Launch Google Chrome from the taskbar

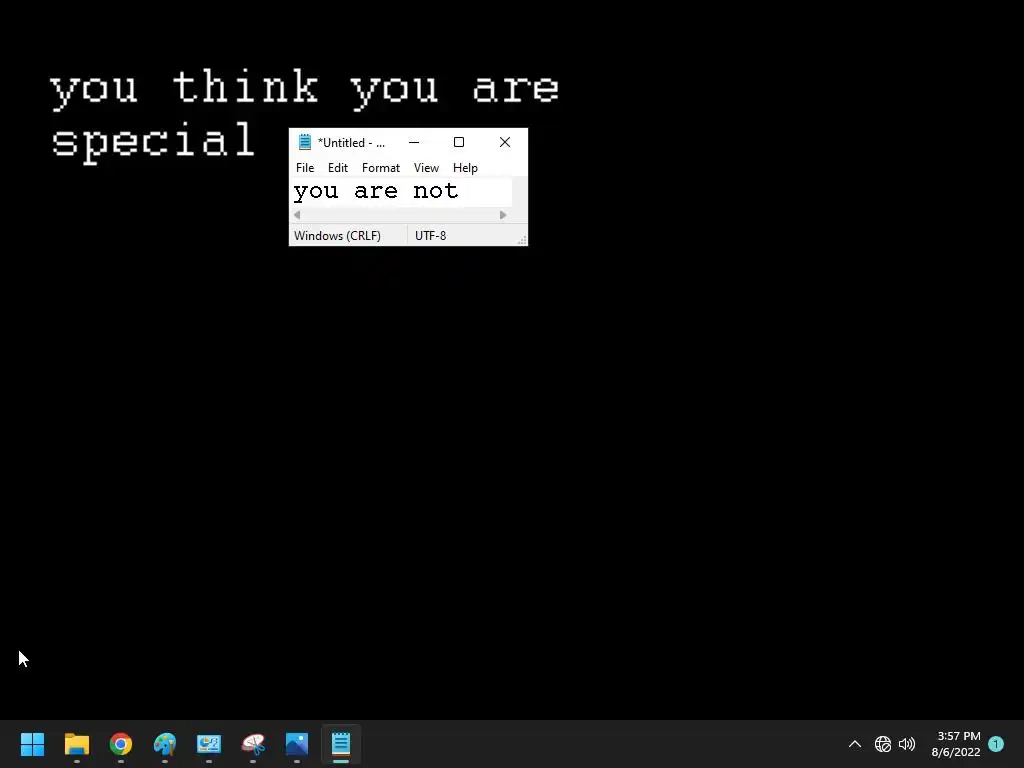coord(120,744)
